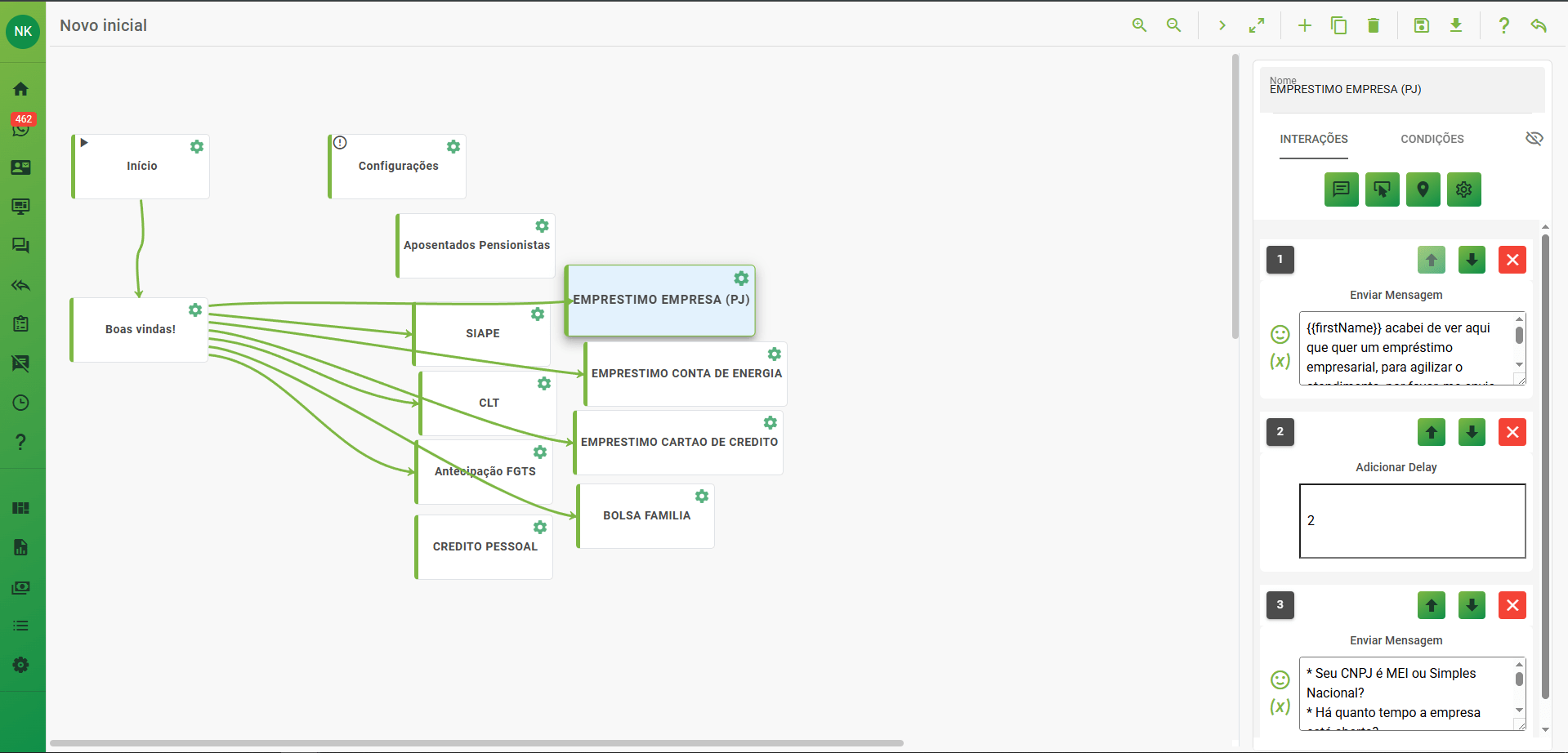This screenshot has width=1568, height=753.
Task: Save the flow using floppy disk icon
Action: click(x=1422, y=25)
